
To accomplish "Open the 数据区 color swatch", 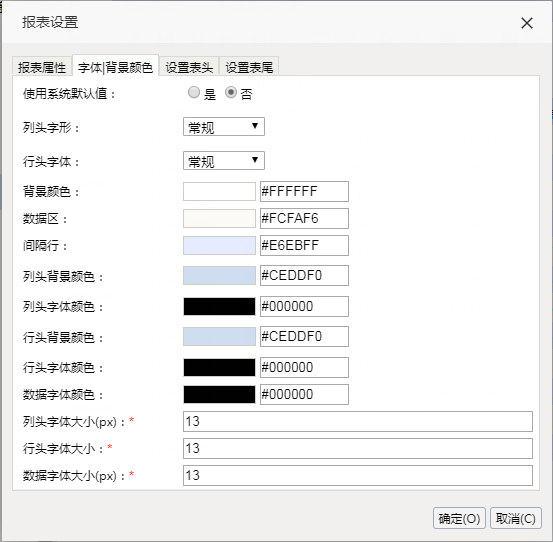I will 219,219.
